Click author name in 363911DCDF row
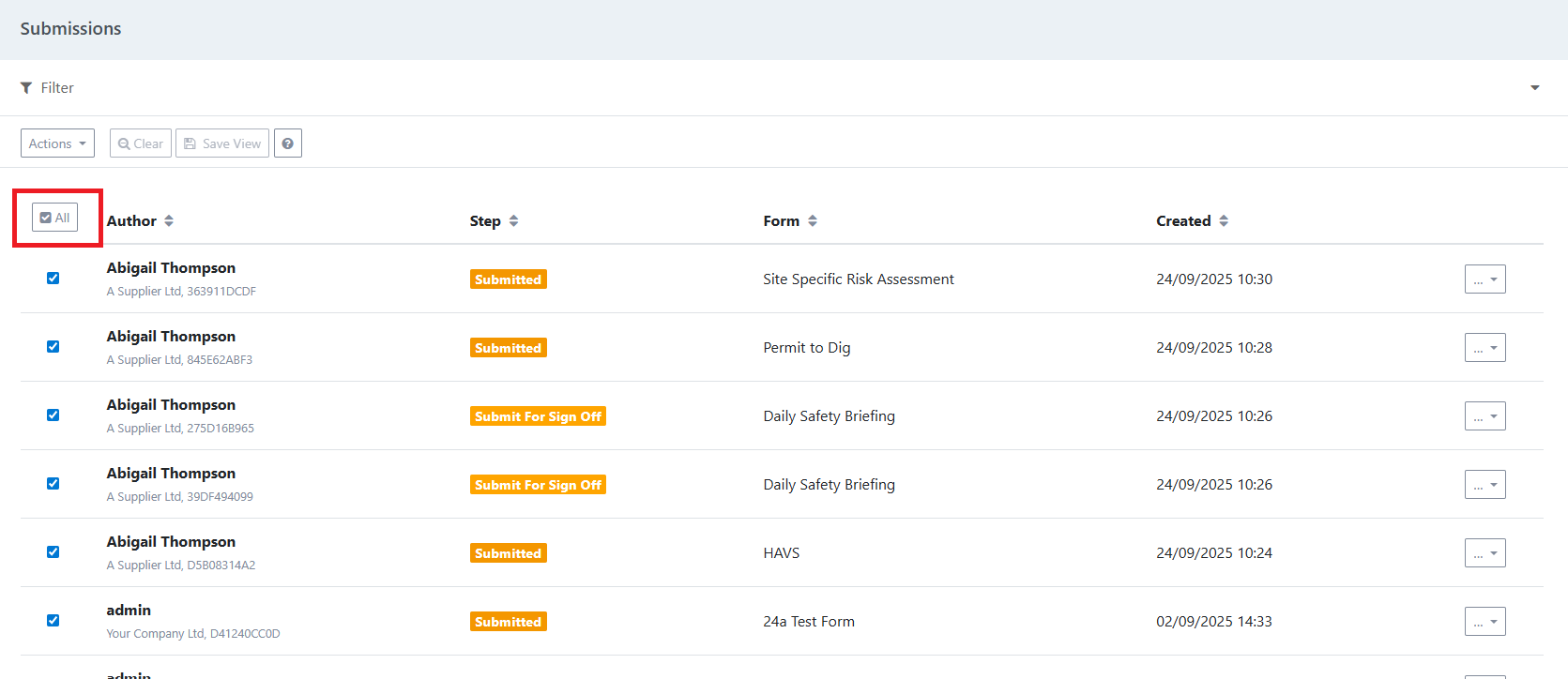This screenshot has width=1568, height=679. click(x=171, y=268)
